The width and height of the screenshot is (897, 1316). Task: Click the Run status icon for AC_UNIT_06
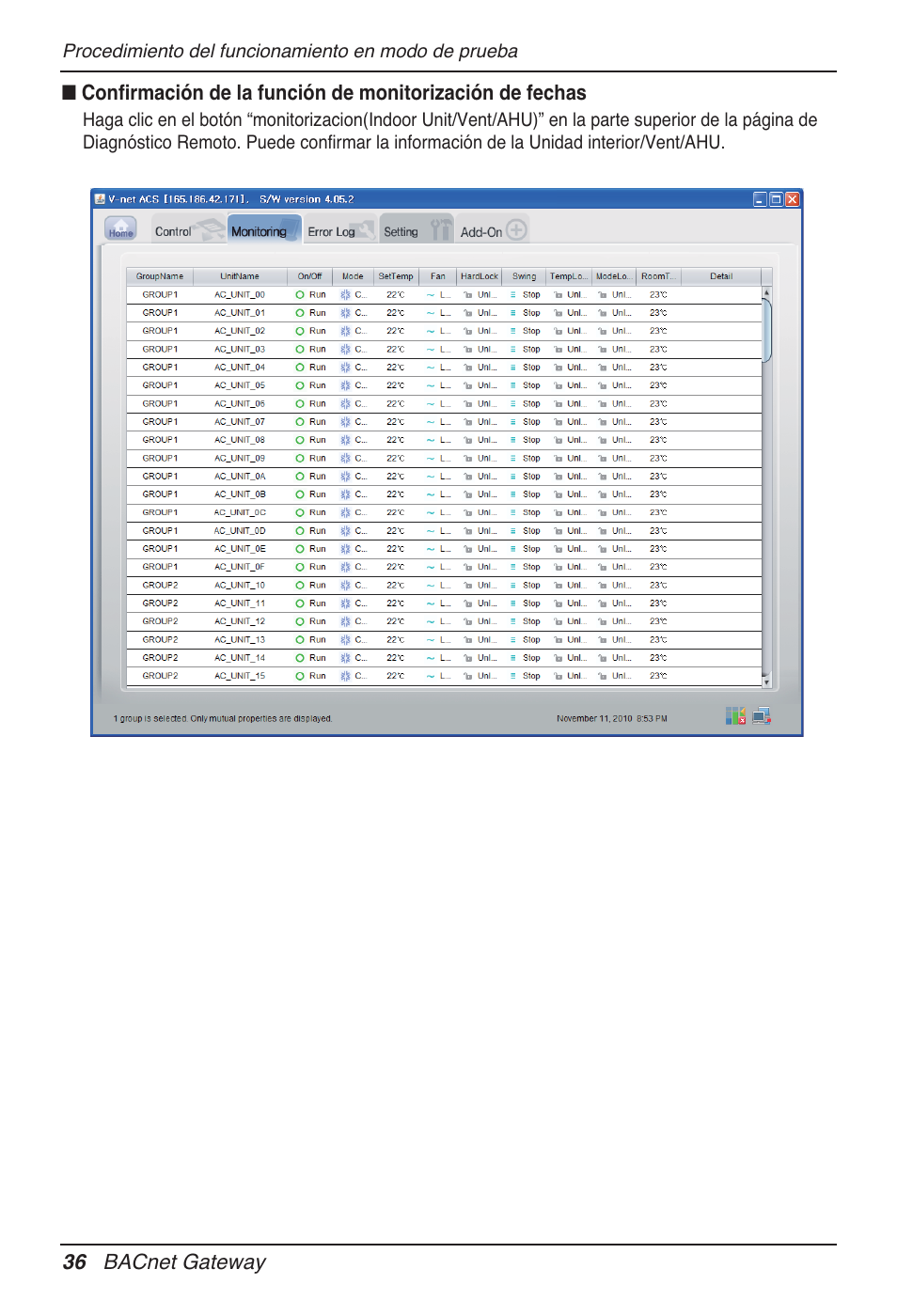point(300,404)
